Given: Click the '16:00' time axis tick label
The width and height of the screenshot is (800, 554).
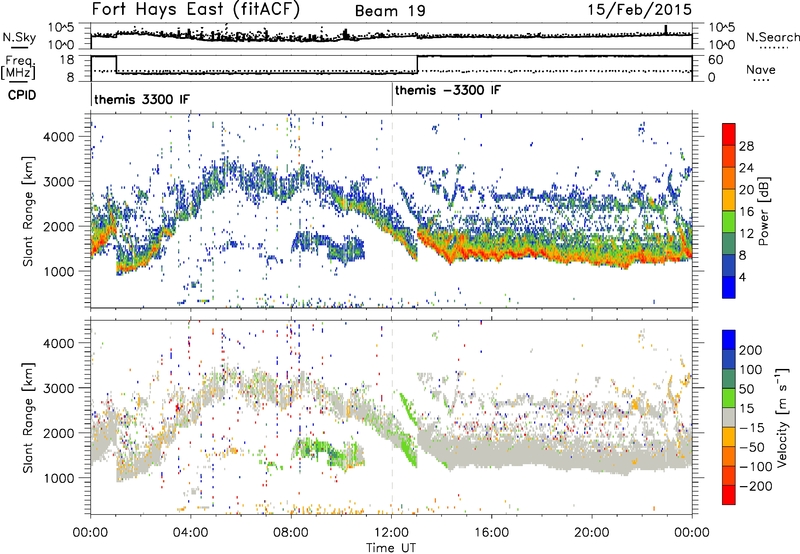Looking at the screenshot, I should click(491, 533).
